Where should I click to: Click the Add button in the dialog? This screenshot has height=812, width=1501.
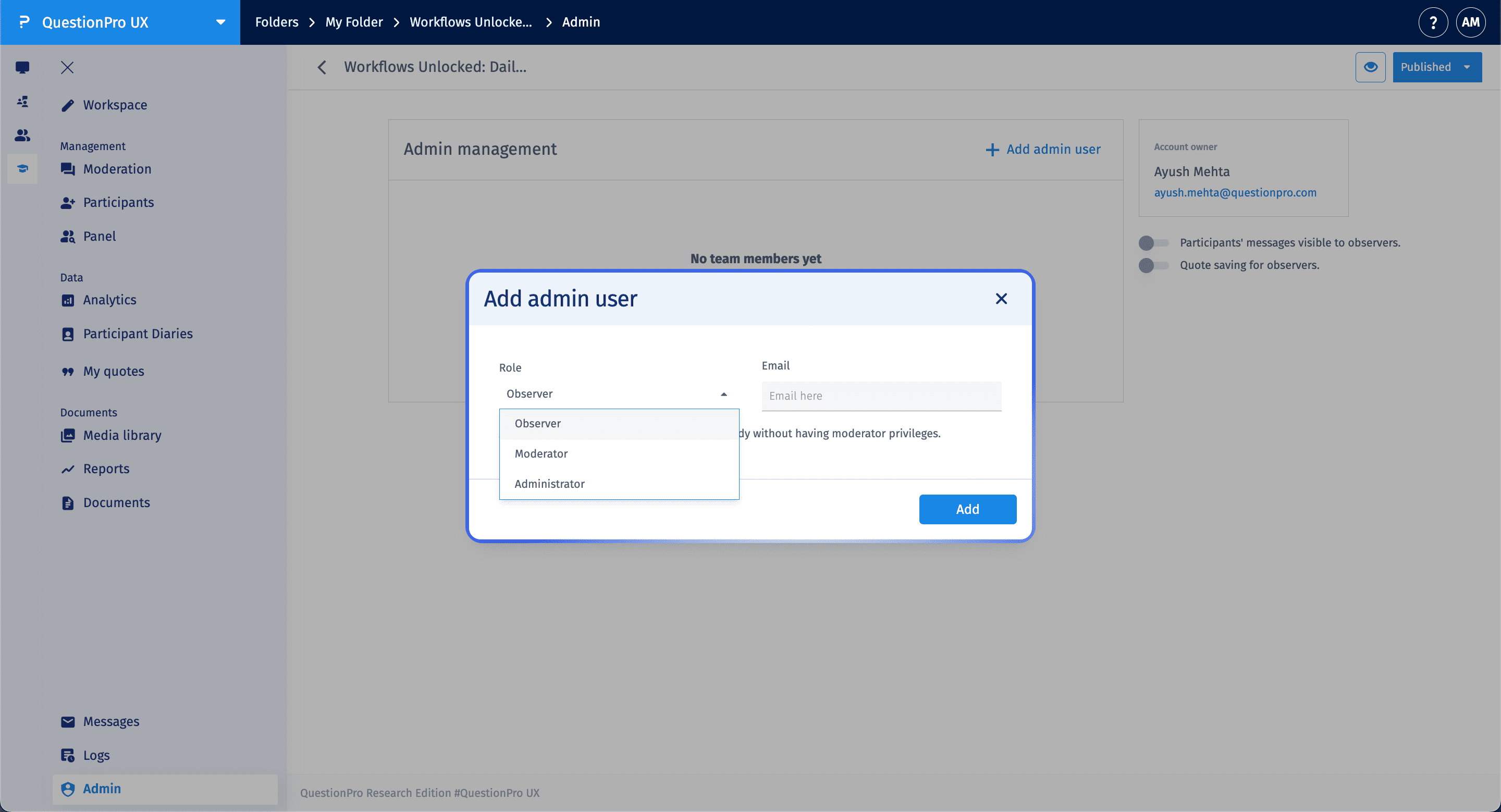click(x=967, y=509)
